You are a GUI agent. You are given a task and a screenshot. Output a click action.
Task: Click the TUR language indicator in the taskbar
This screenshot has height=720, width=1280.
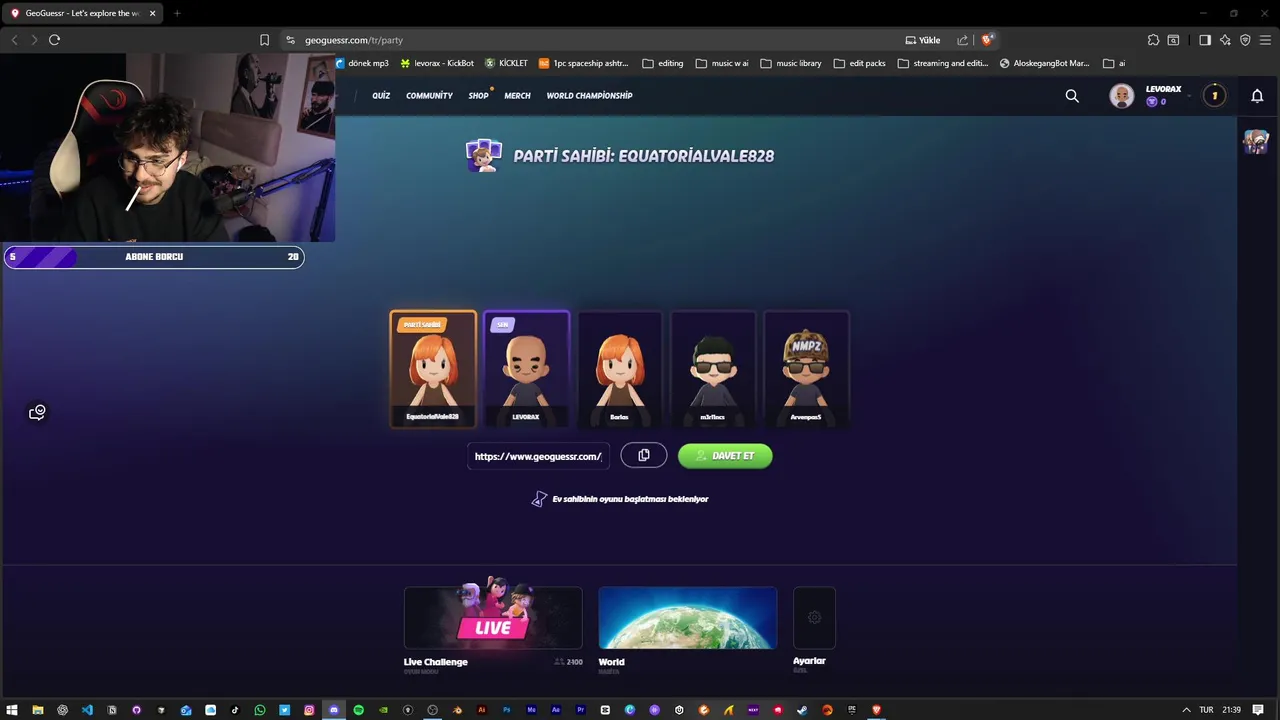click(x=1206, y=710)
